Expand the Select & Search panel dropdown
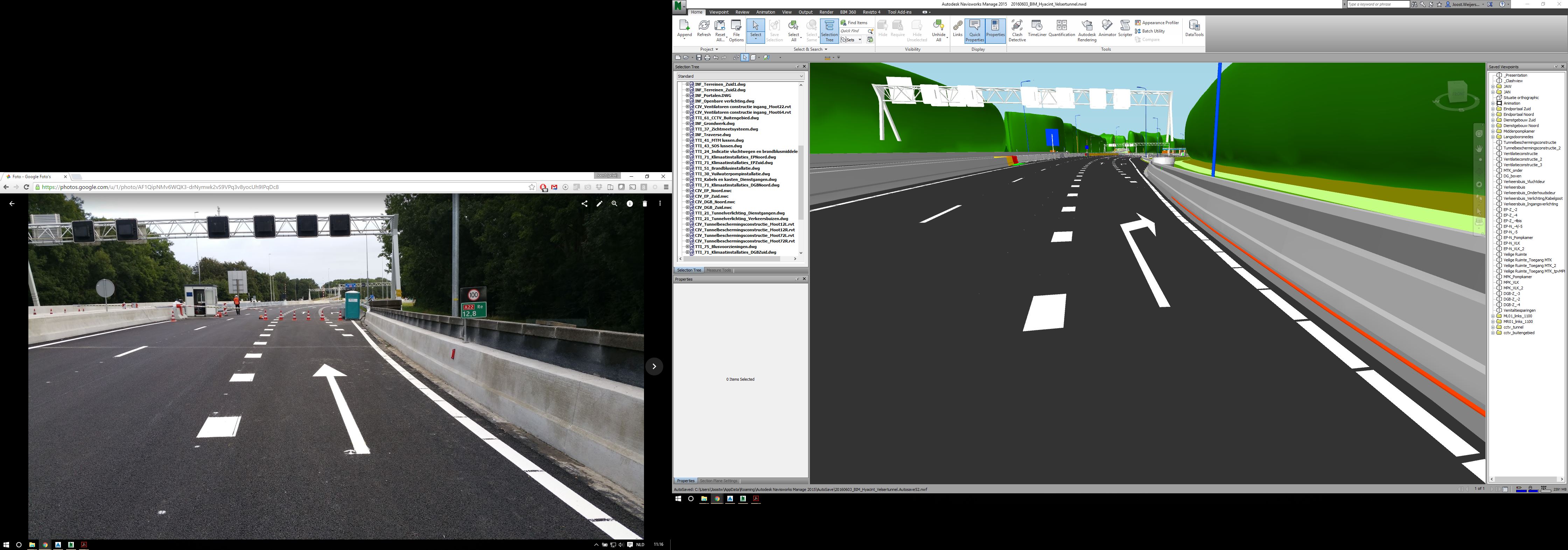This screenshot has width=1568, height=550. (810, 49)
